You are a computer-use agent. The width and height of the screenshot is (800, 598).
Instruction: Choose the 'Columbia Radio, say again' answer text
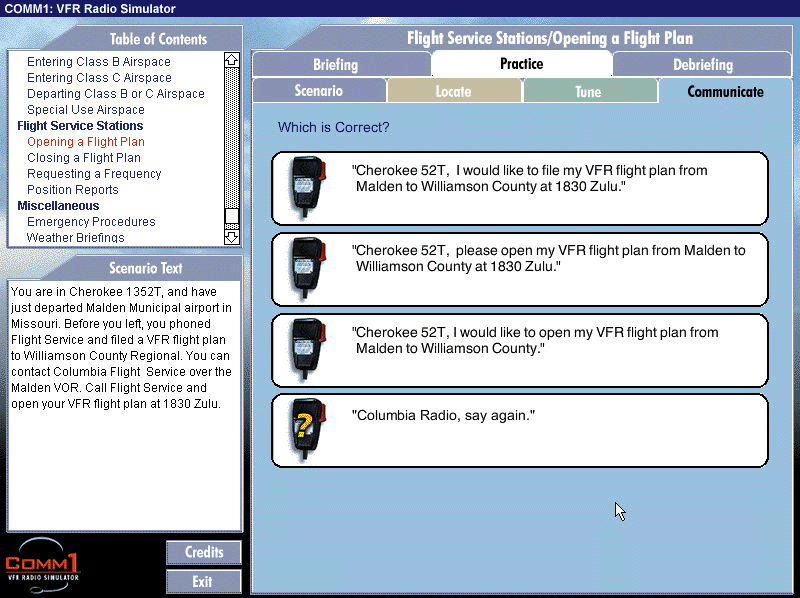443,415
